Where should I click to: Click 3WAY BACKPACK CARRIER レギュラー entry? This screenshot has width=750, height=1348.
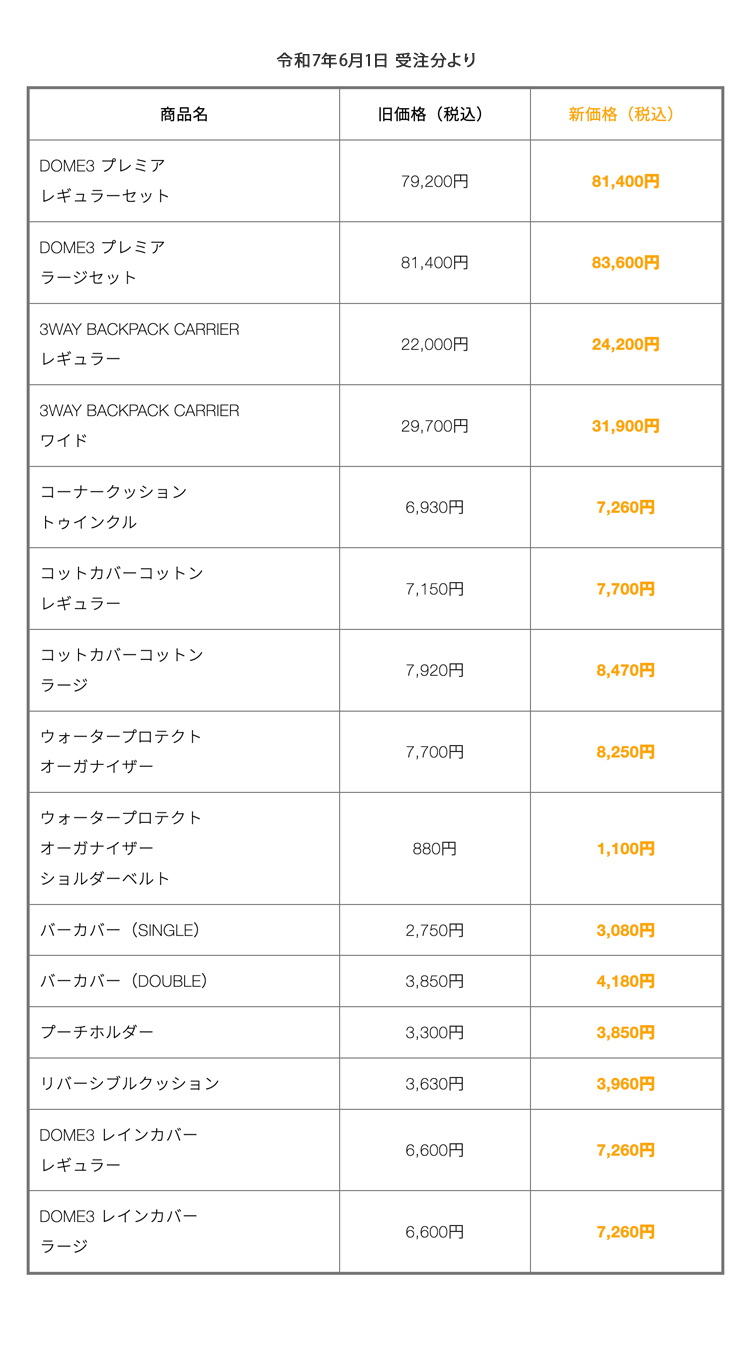pyautogui.click(x=139, y=344)
